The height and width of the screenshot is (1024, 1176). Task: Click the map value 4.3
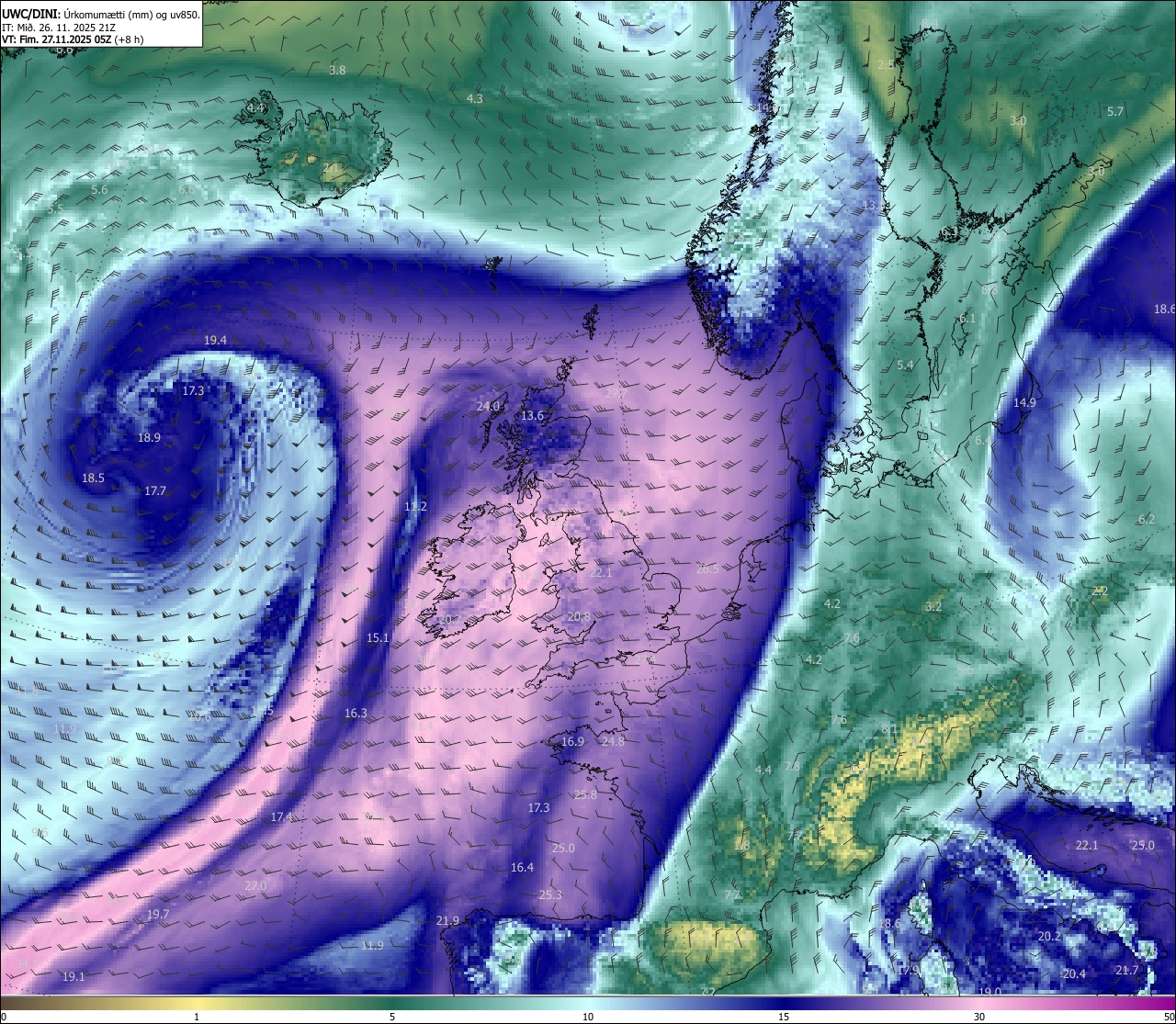(x=474, y=98)
